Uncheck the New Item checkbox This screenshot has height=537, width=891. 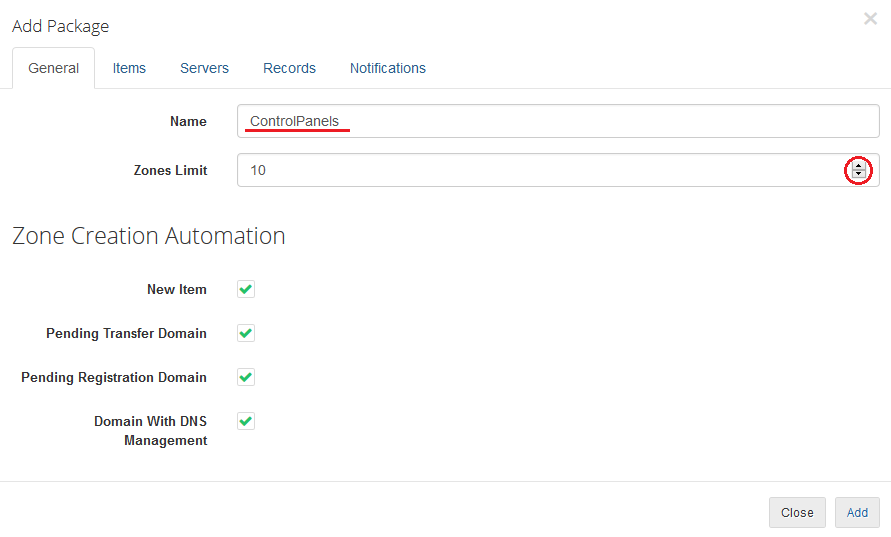(x=246, y=289)
